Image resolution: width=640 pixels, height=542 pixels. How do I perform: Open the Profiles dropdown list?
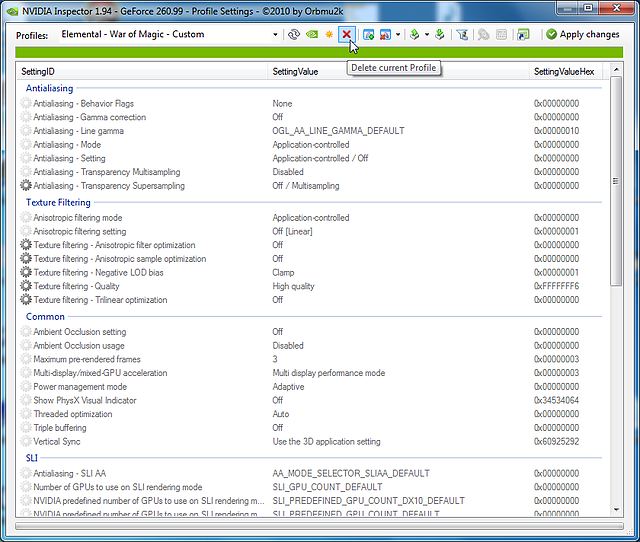pyautogui.click(x=275, y=35)
